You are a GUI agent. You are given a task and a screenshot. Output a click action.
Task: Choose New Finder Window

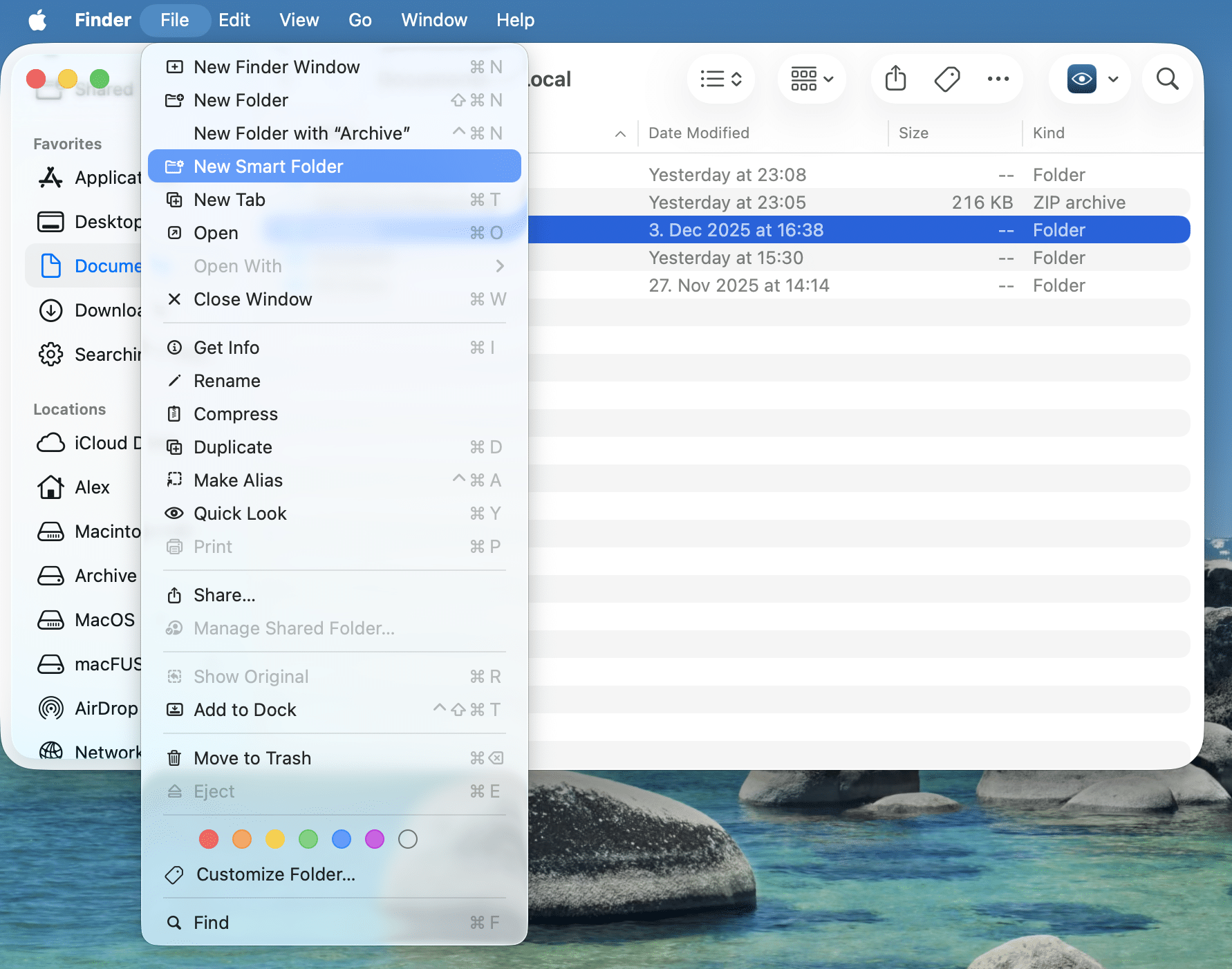(335, 67)
